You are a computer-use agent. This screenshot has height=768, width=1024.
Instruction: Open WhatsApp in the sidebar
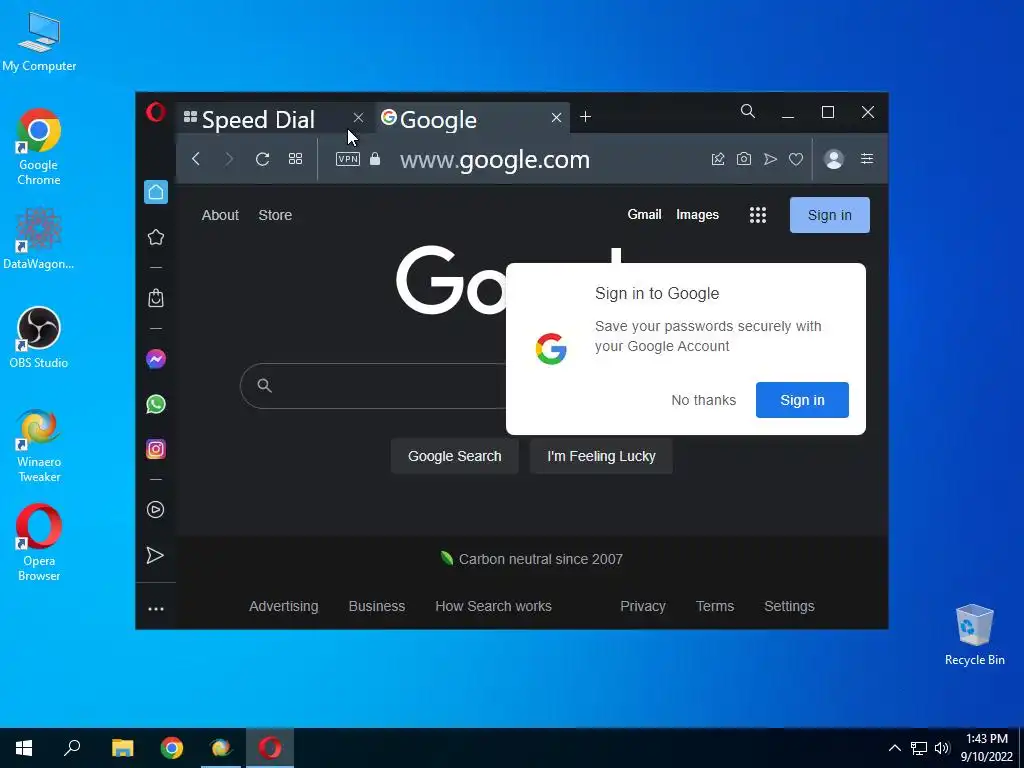click(155, 404)
